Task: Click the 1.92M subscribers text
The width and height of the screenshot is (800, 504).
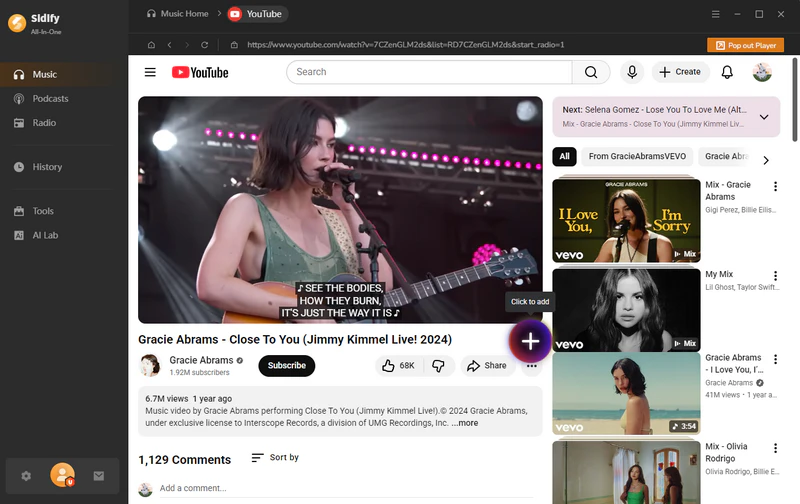Action: [199, 373]
